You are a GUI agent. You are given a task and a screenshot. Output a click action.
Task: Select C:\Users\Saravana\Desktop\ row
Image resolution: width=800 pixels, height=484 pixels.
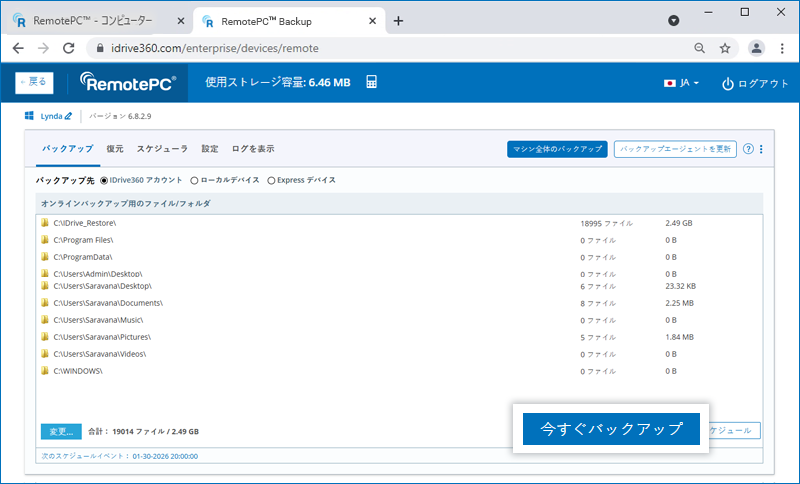pos(399,286)
